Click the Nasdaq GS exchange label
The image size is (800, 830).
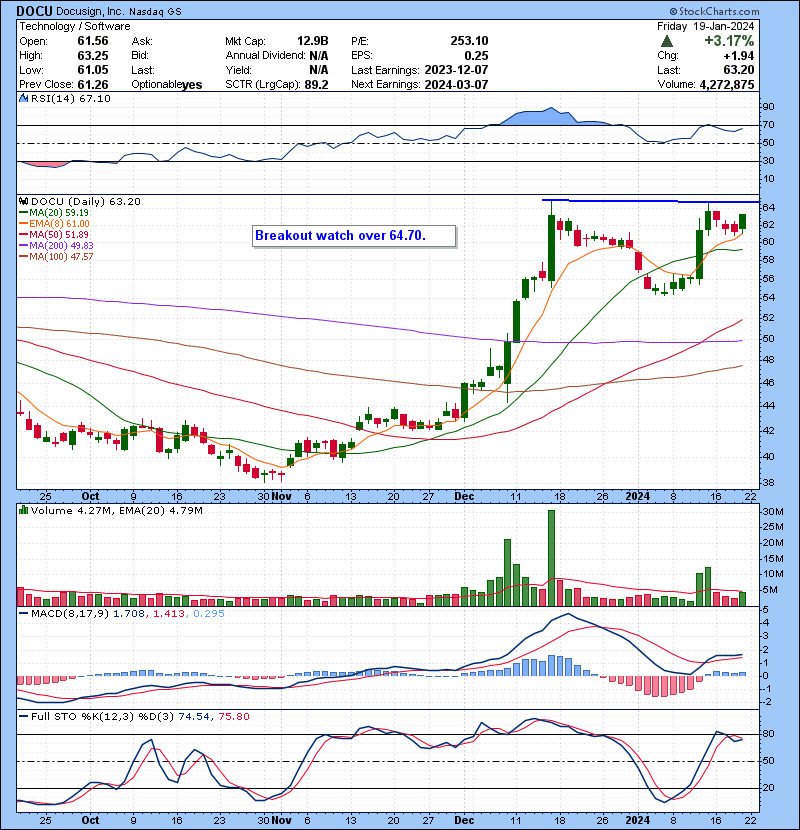(x=155, y=12)
